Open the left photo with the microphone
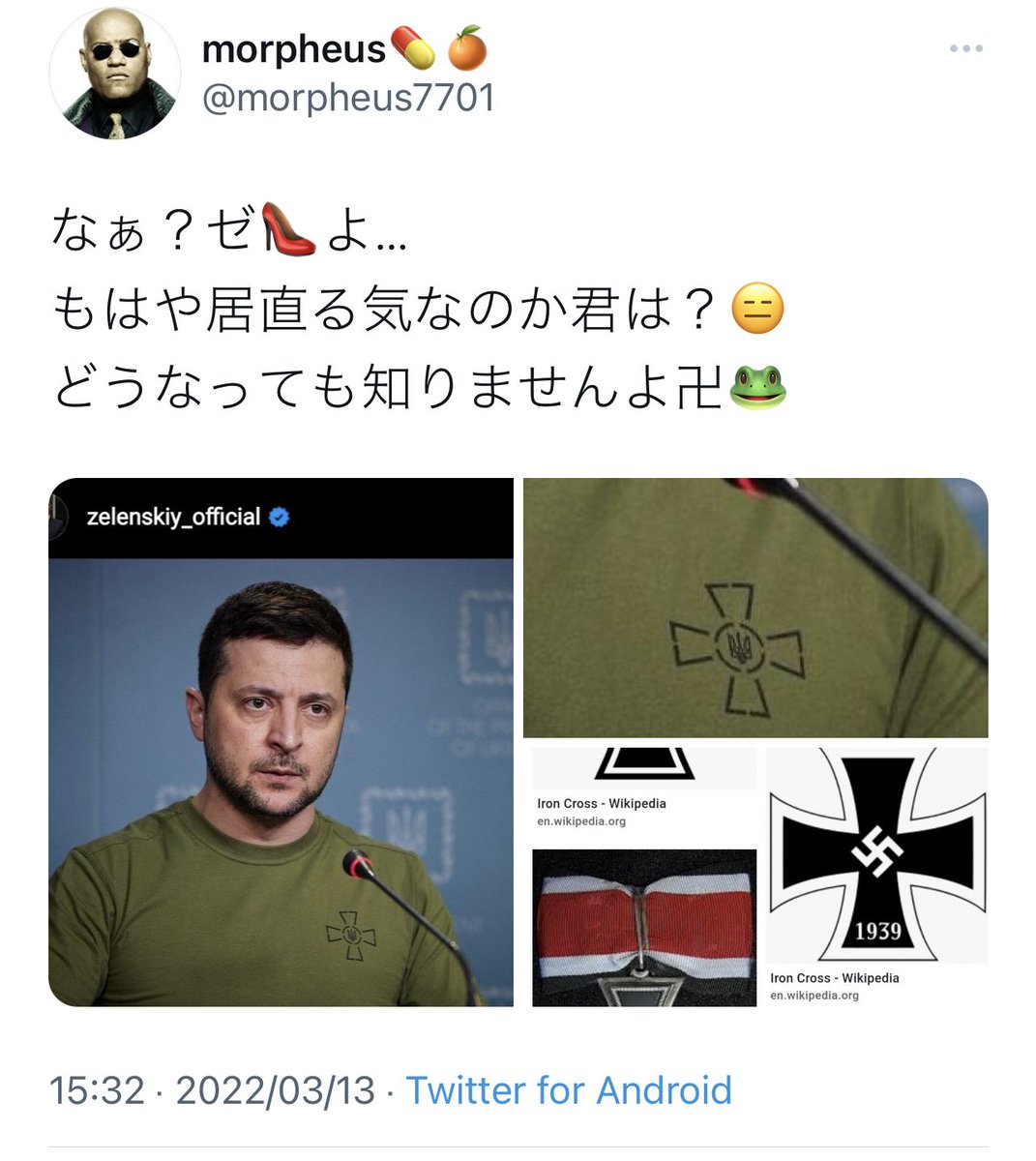 point(281,742)
